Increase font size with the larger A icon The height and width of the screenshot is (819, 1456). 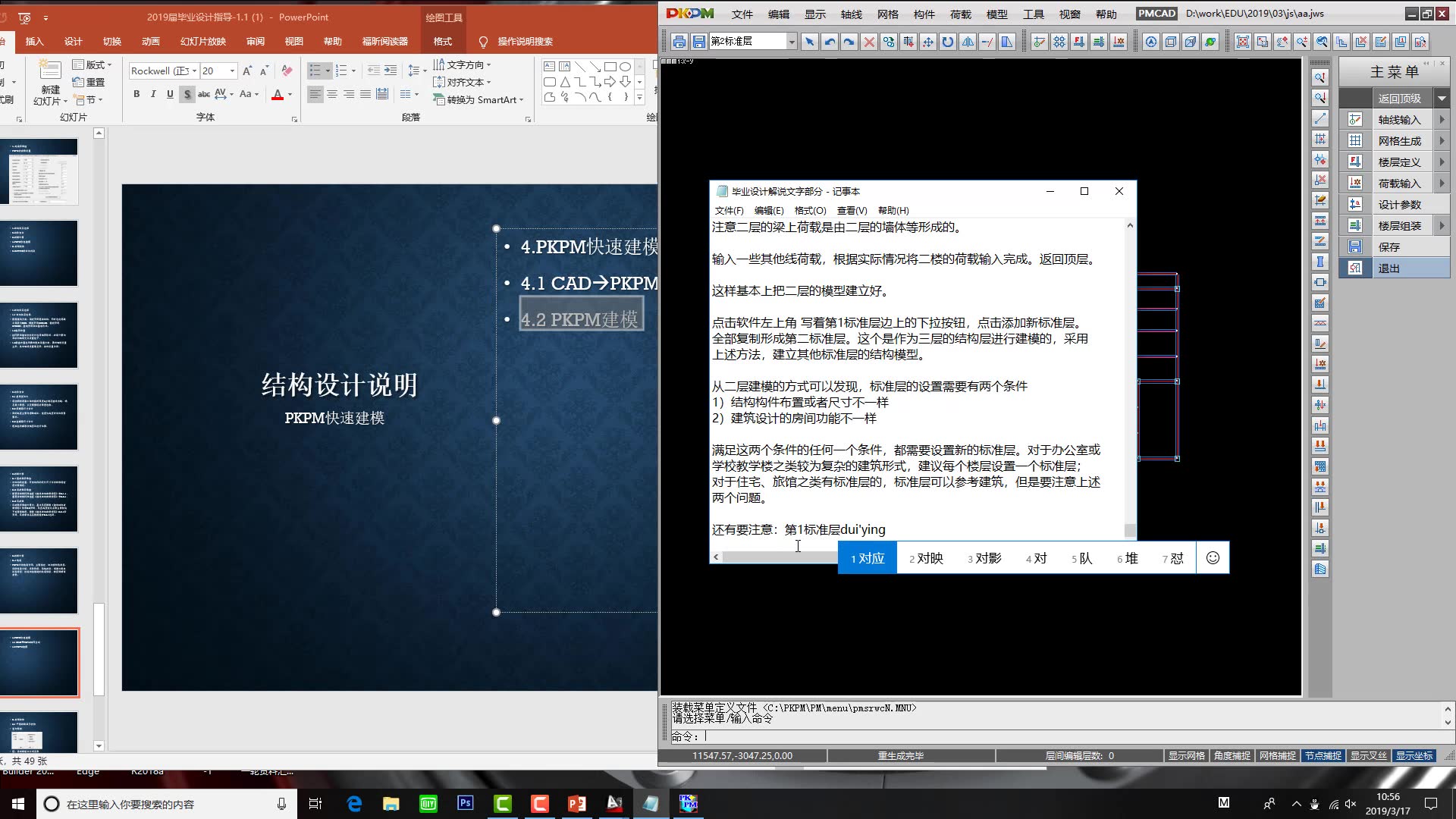[247, 71]
